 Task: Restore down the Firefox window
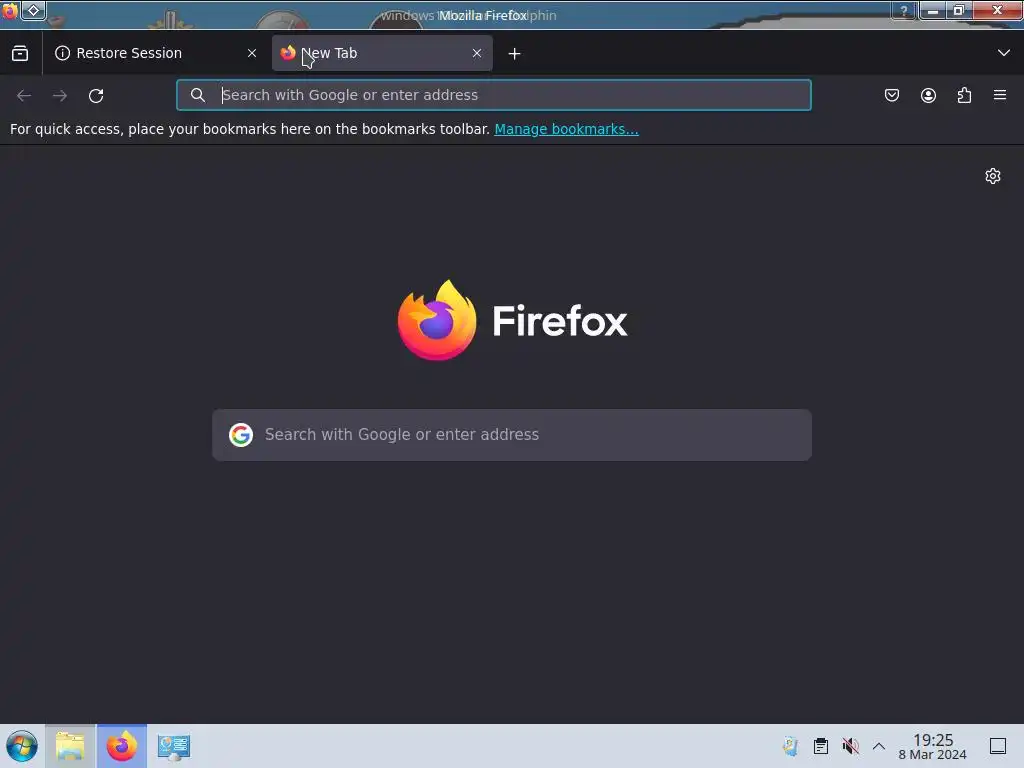pos(959,10)
